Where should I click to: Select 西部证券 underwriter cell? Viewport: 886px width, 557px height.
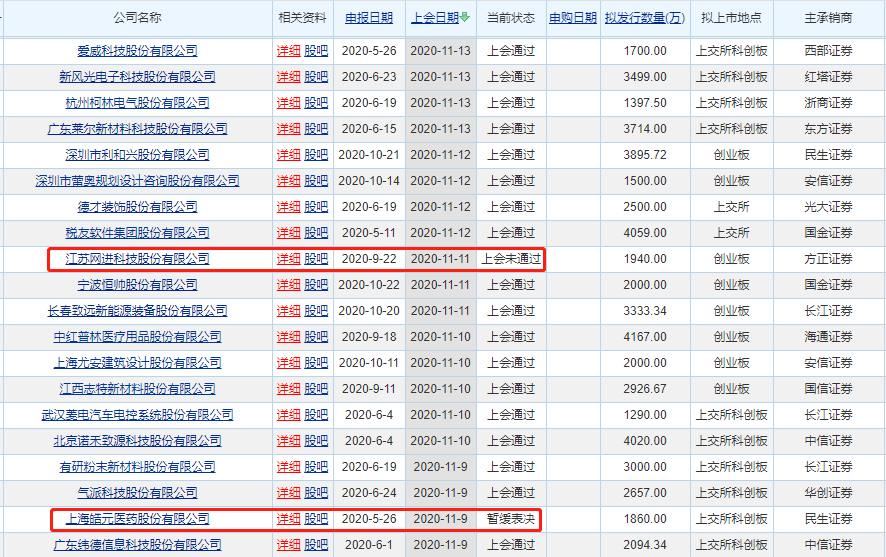[828, 51]
